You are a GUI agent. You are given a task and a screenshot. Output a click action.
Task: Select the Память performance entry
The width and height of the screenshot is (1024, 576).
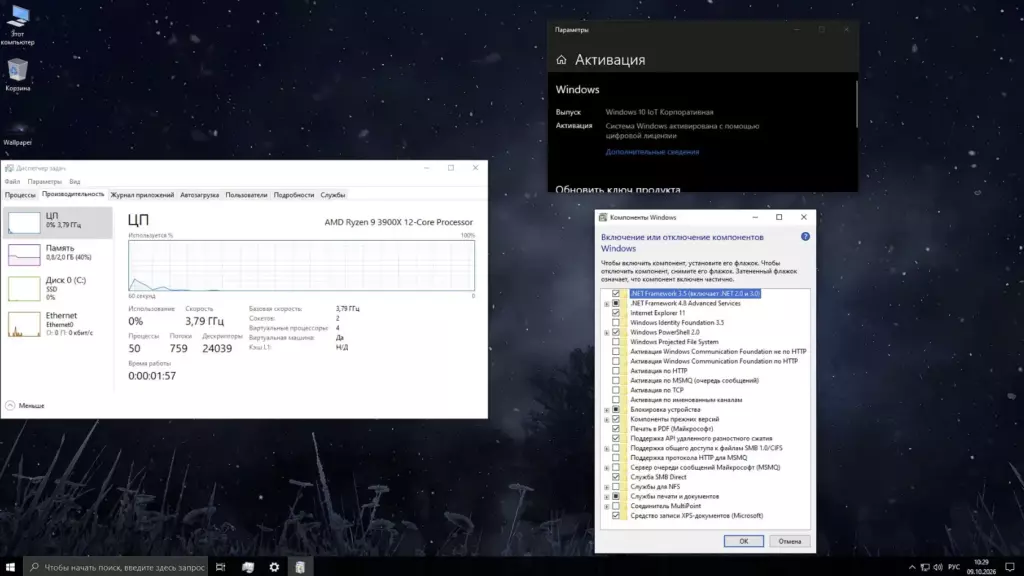pyautogui.click(x=58, y=253)
